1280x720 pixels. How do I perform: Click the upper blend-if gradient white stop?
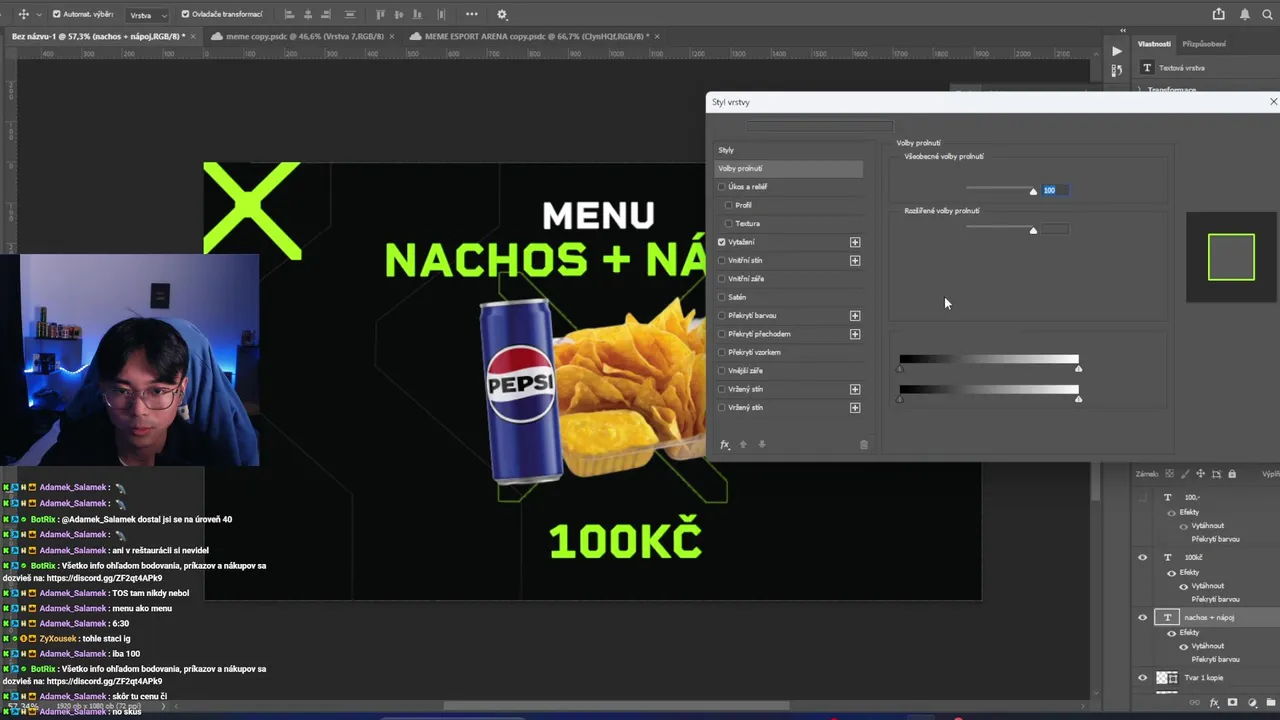(x=1078, y=369)
